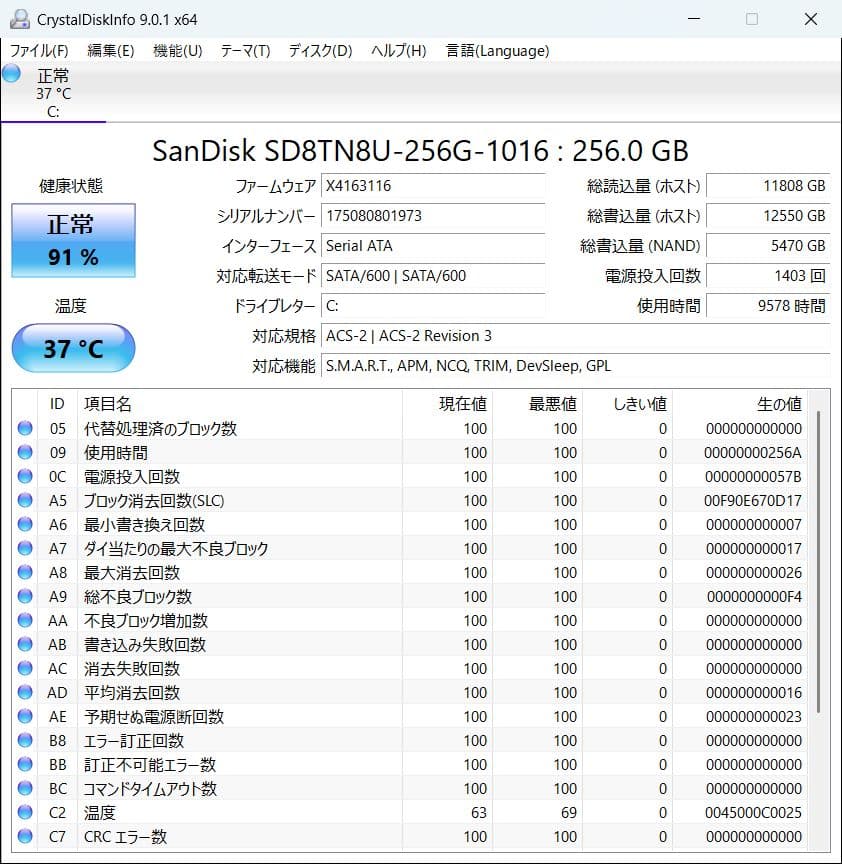This screenshot has height=864, width=842.
Task: Select the blue indicator for 総不良ブロック数
Action: [24, 596]
